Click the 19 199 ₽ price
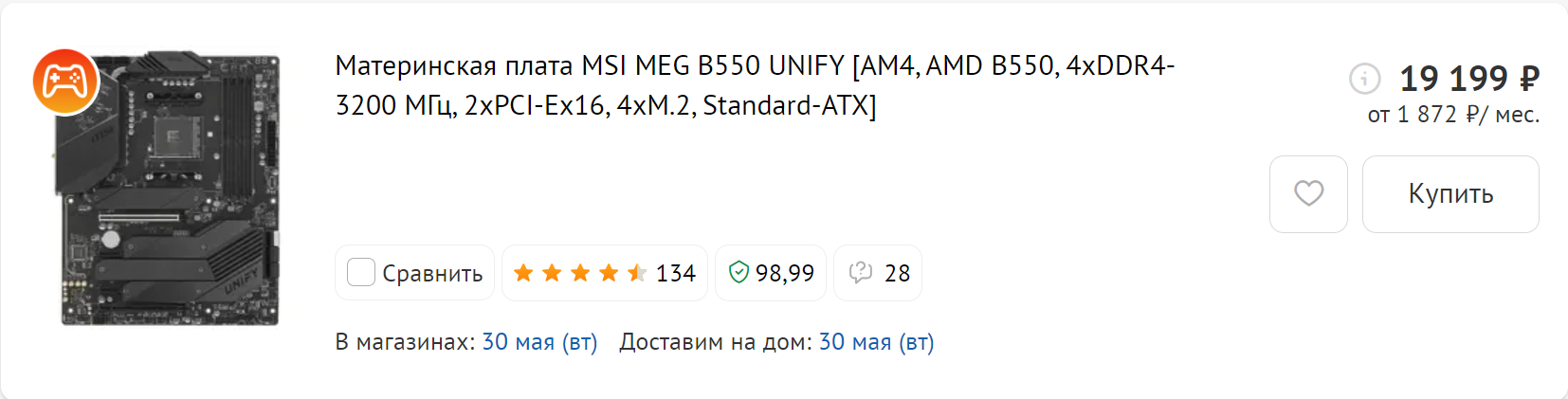 (1468, 78)
